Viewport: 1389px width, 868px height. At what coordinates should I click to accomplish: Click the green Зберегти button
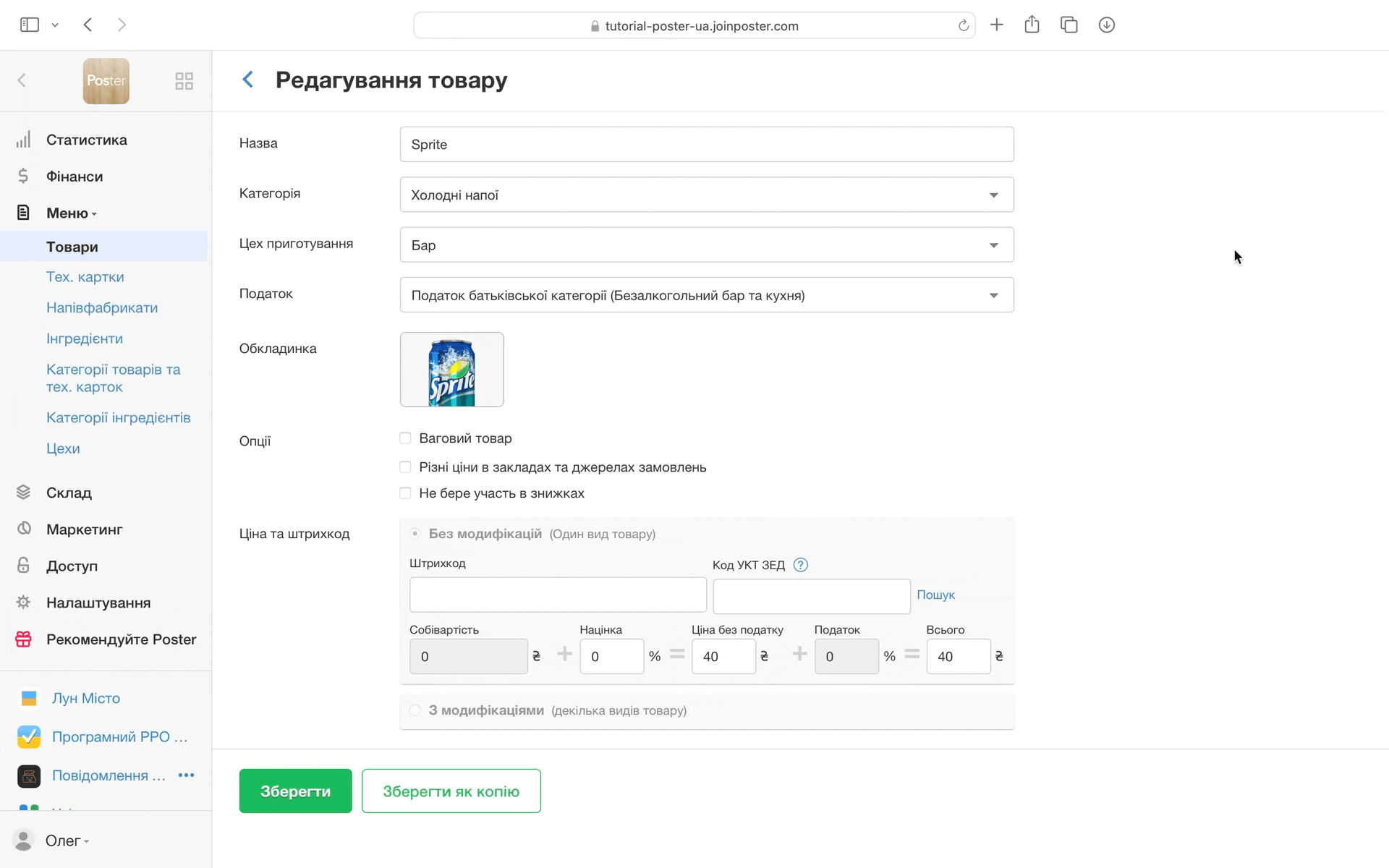tap(295, 791)
